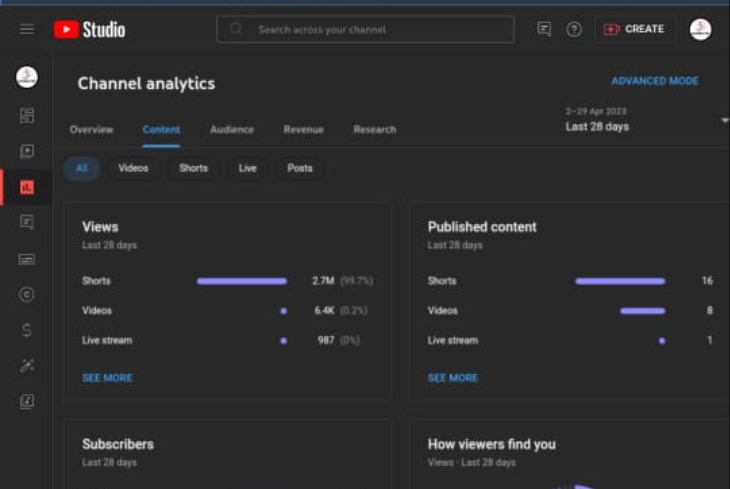The height and width of the screenshot is (489, 730).
Task: Select the All filter chip
Action: (82, 168)
